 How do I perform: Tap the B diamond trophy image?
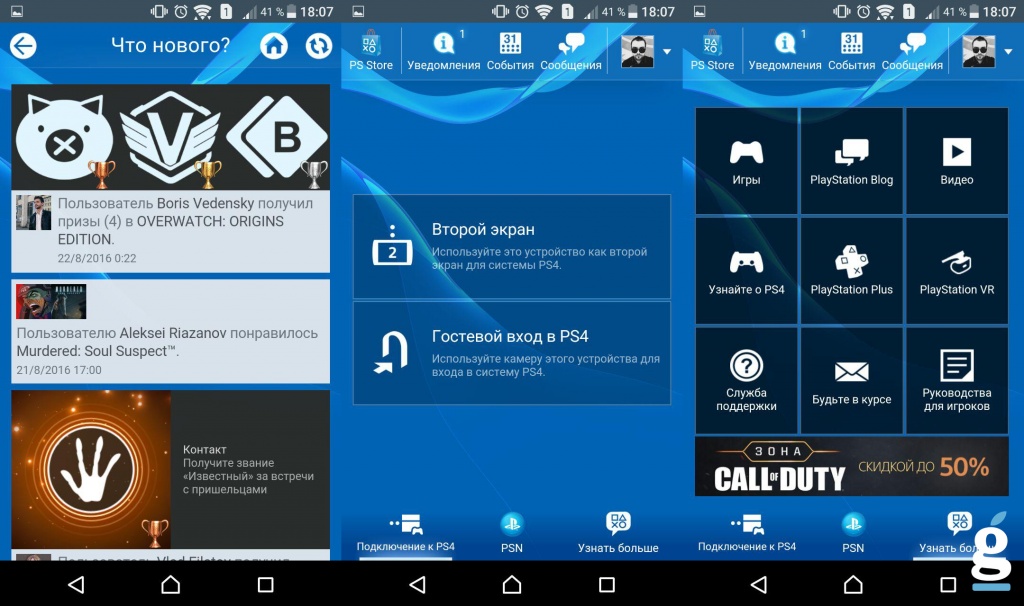(x=277, y=137)
